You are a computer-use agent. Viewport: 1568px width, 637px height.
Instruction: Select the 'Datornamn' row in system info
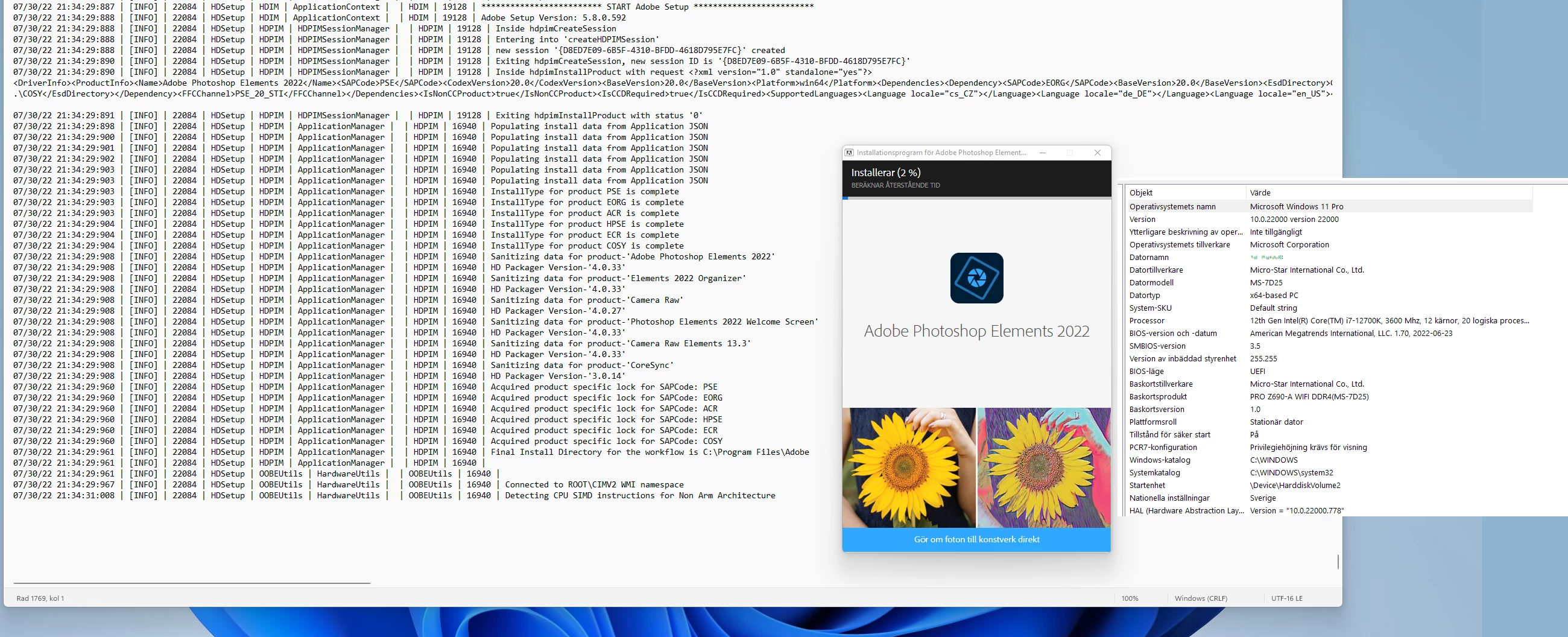[1329, 258]
